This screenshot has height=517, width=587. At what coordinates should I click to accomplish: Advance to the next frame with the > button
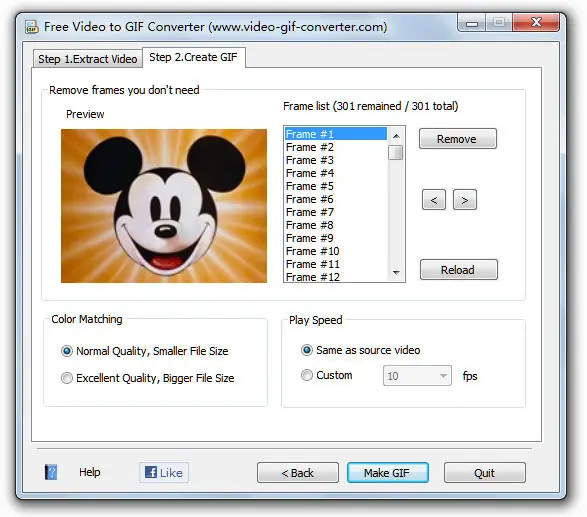pyautogui.click(x=465, y=200)
